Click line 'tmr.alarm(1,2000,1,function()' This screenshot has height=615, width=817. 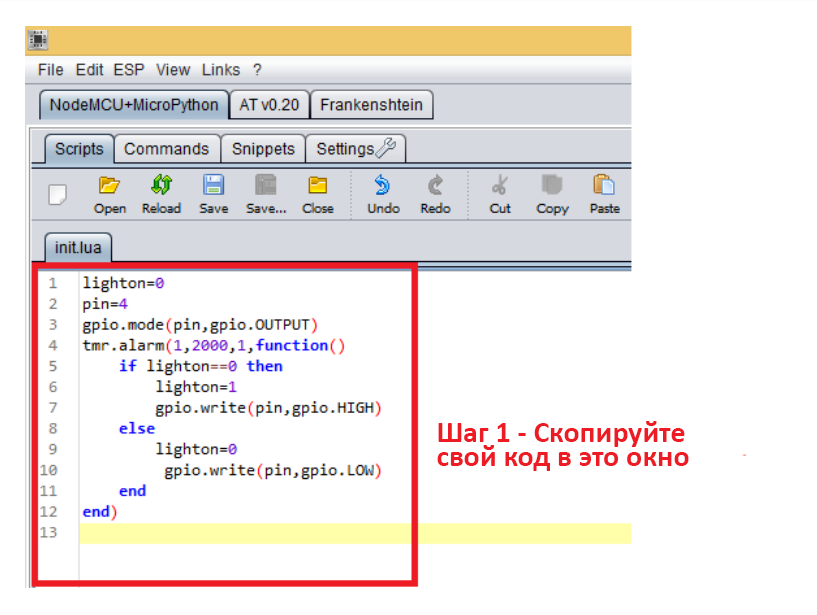[214, 346]
